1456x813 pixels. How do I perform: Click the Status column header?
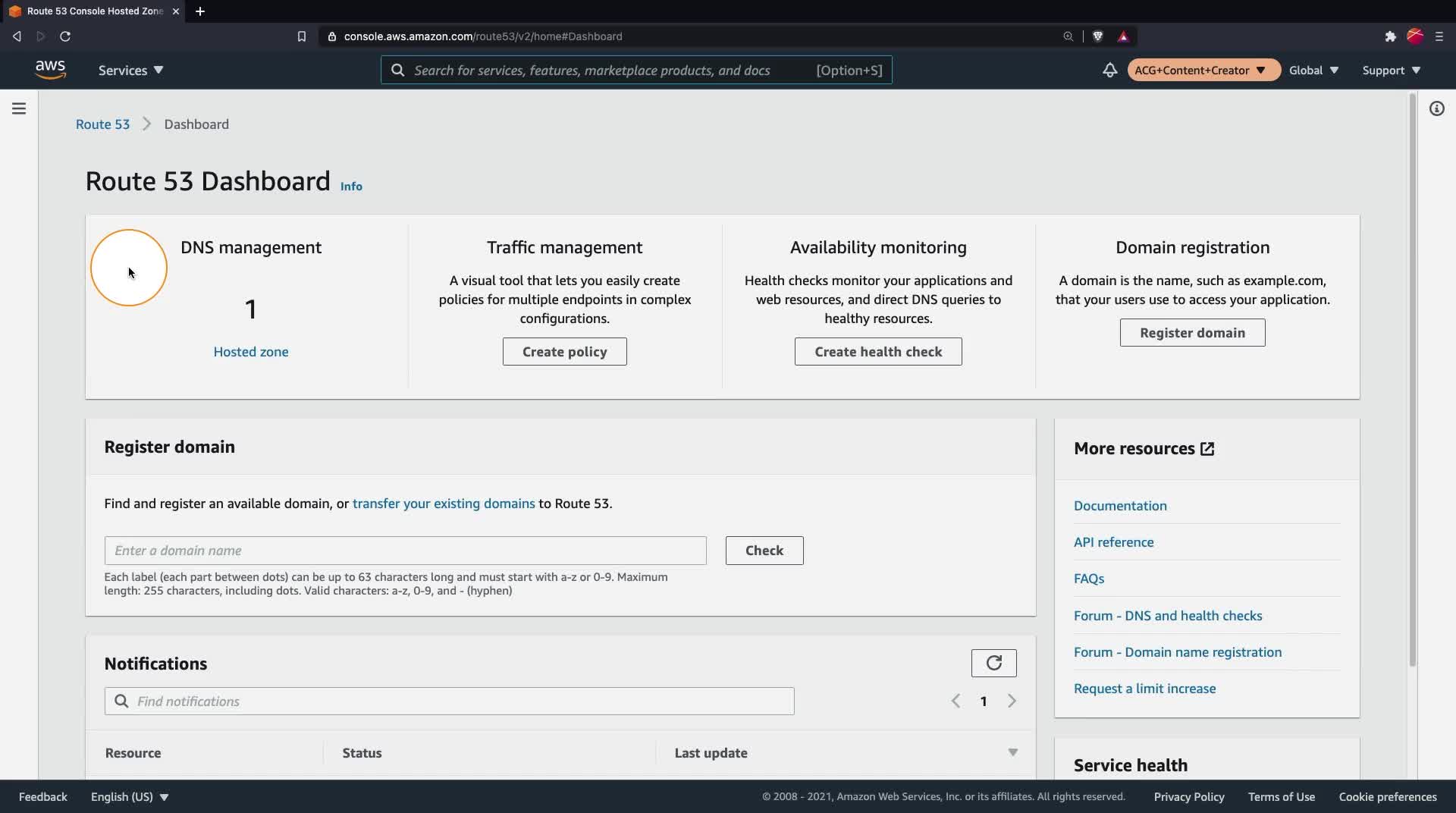click(x=362, y=753)
